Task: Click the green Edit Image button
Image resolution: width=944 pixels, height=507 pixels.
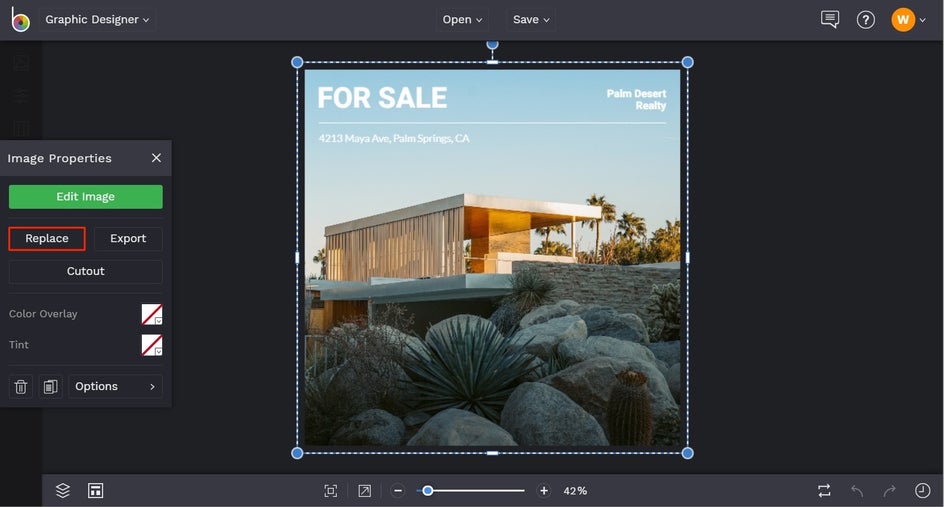Action: [x=85, y=197]
